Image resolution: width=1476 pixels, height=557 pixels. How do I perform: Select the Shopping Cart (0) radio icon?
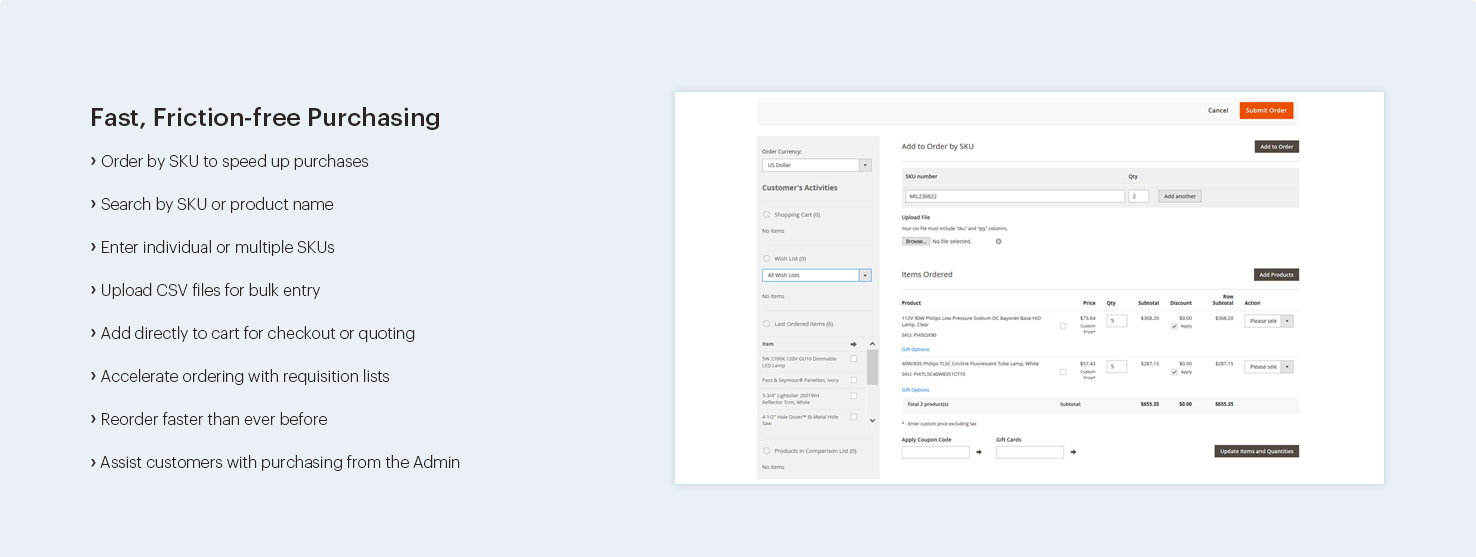(767, 214)
